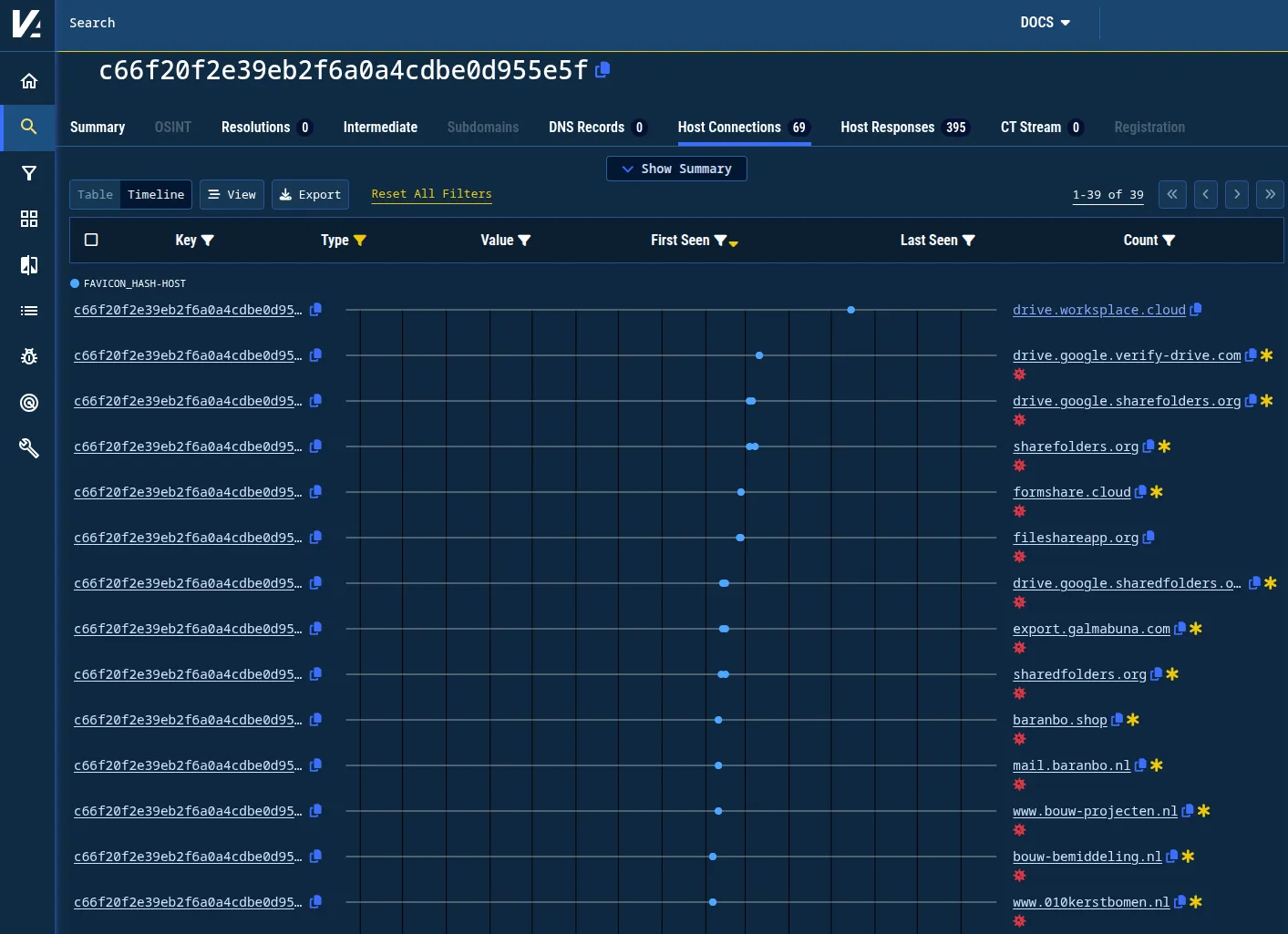Click red badge icon under drive.google.verify-drive.com
Image resolution: width=1288 pixels, height=934 pixels.
pyautogui.click(x=1020, y=375)
